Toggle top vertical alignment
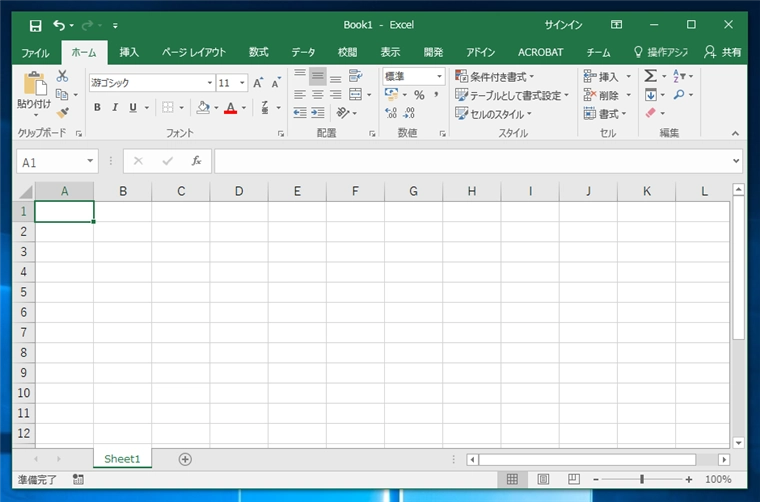This screenshot has width=760, height=502. pos(300,76)
